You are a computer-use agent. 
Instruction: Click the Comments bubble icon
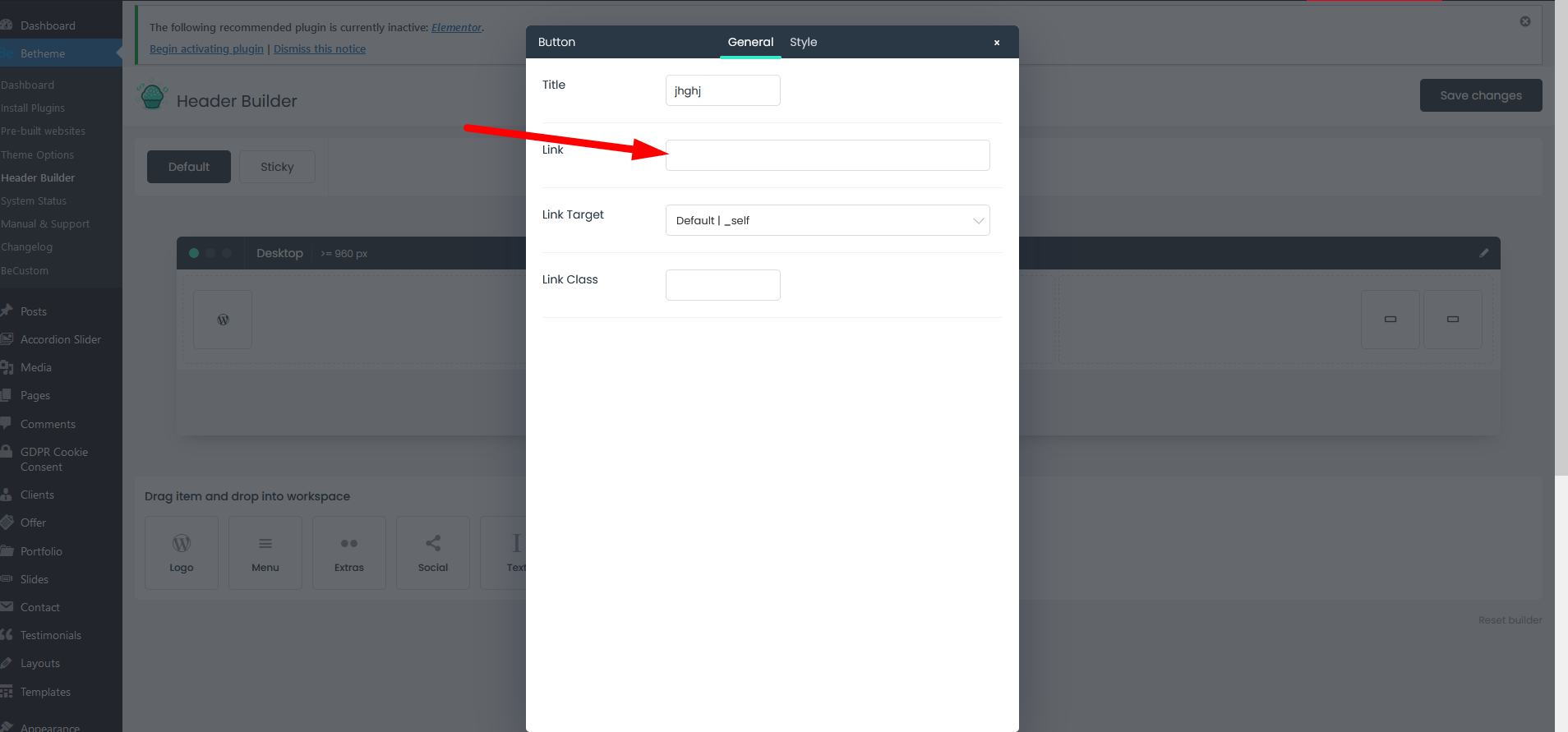pyautogui.click(x=6, y=423)
